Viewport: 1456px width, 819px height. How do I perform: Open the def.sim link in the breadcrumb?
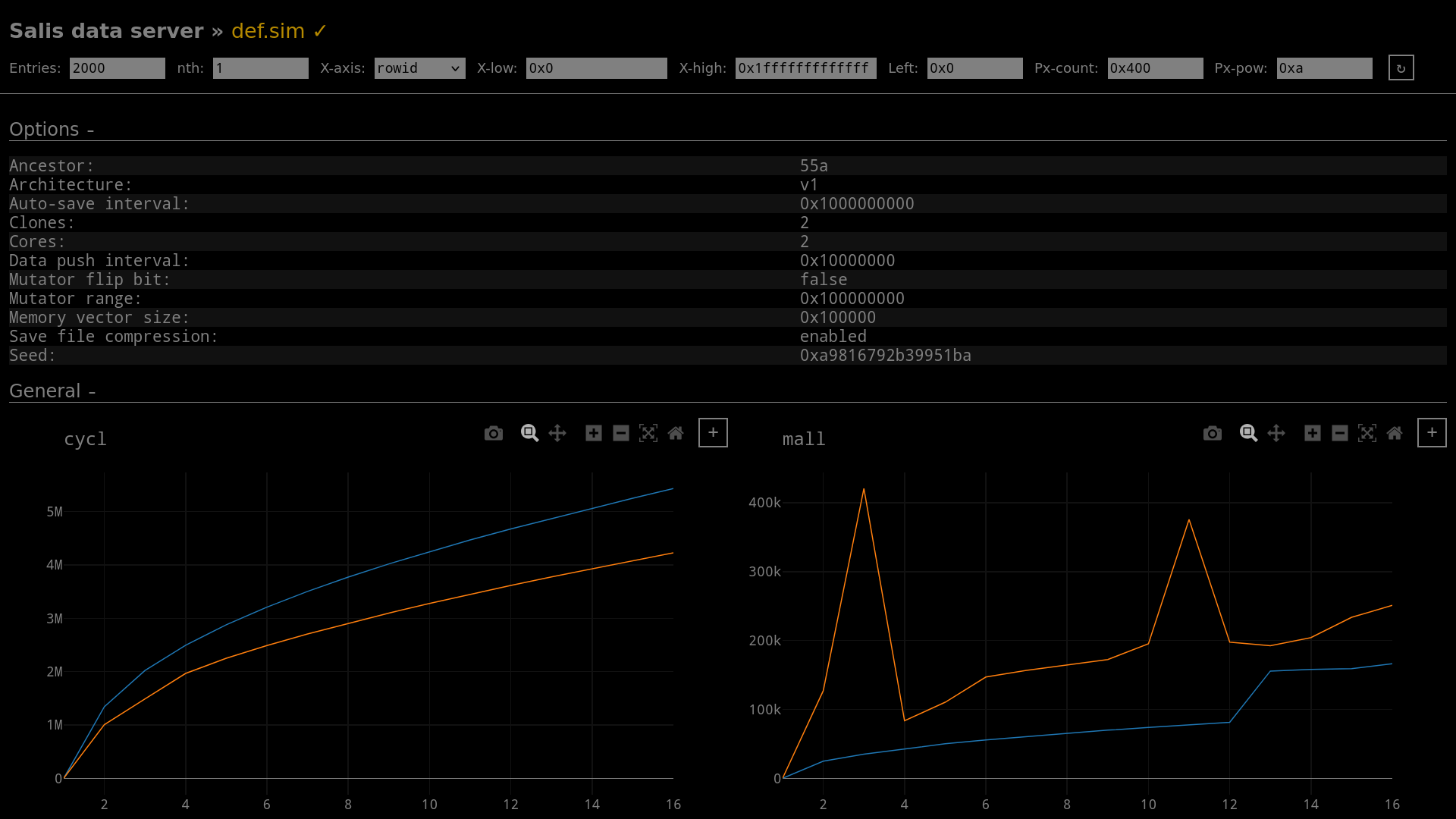click(x=270, y=31)
